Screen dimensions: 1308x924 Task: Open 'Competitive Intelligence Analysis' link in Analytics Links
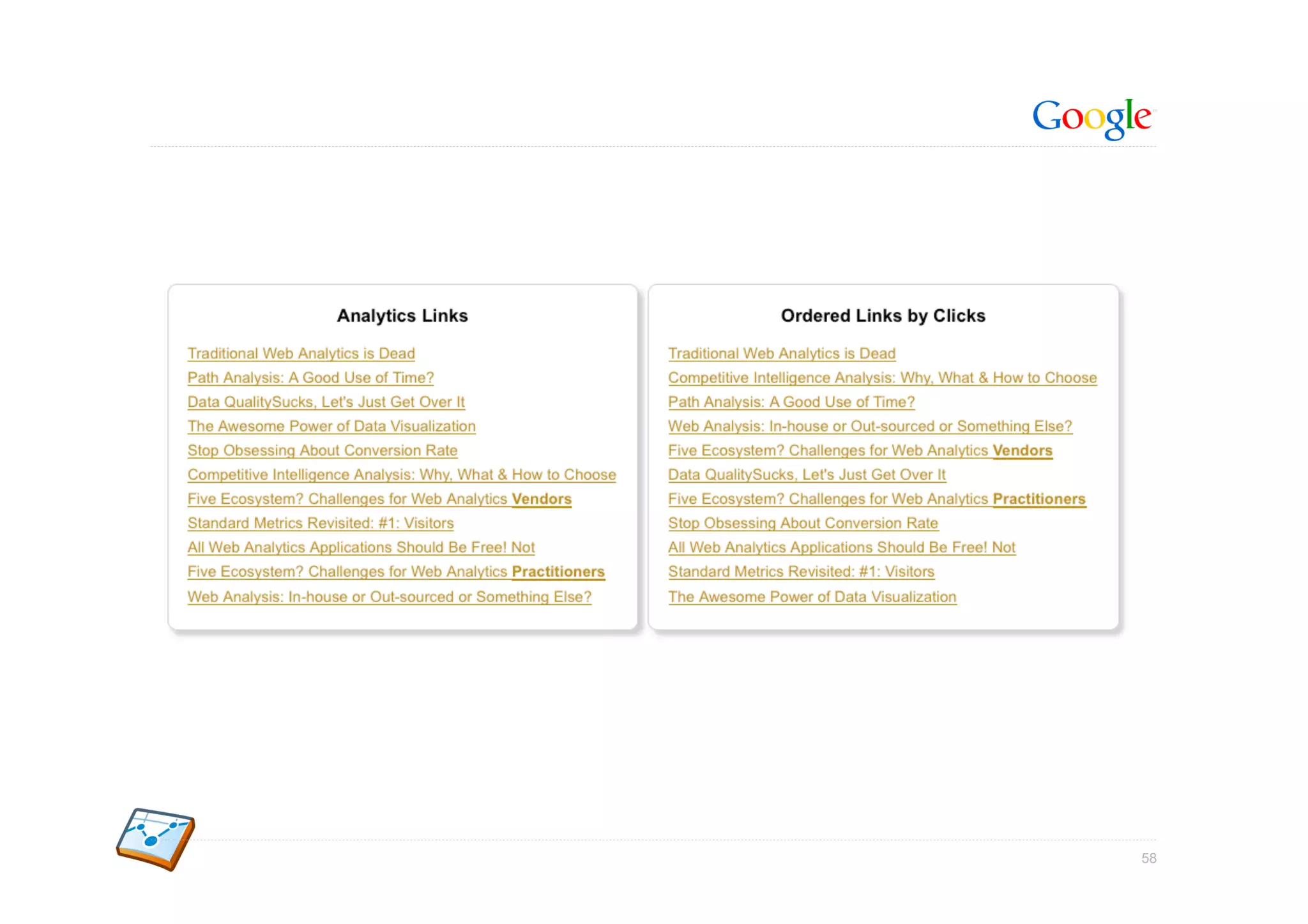pyautogui.click(x=402, y=474)
